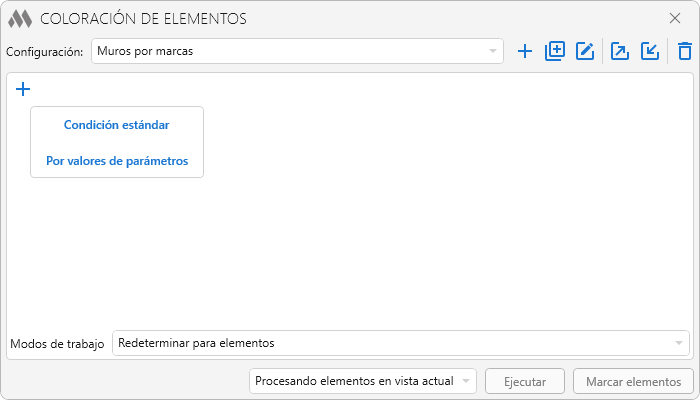Click the 'COLORACIÓN DE ELEMENTOS' window title
Image resolution: width=700 pixels, height=400 pixels.
143,18
